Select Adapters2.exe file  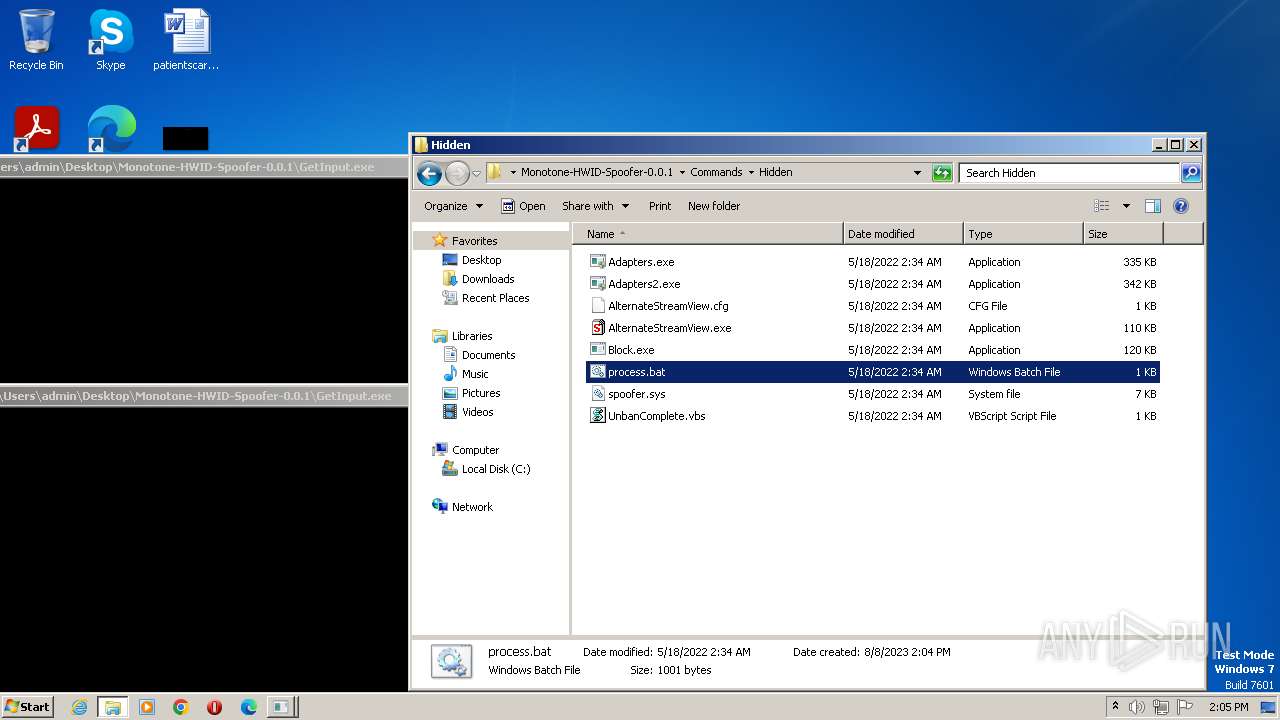[x=872, y=284]
